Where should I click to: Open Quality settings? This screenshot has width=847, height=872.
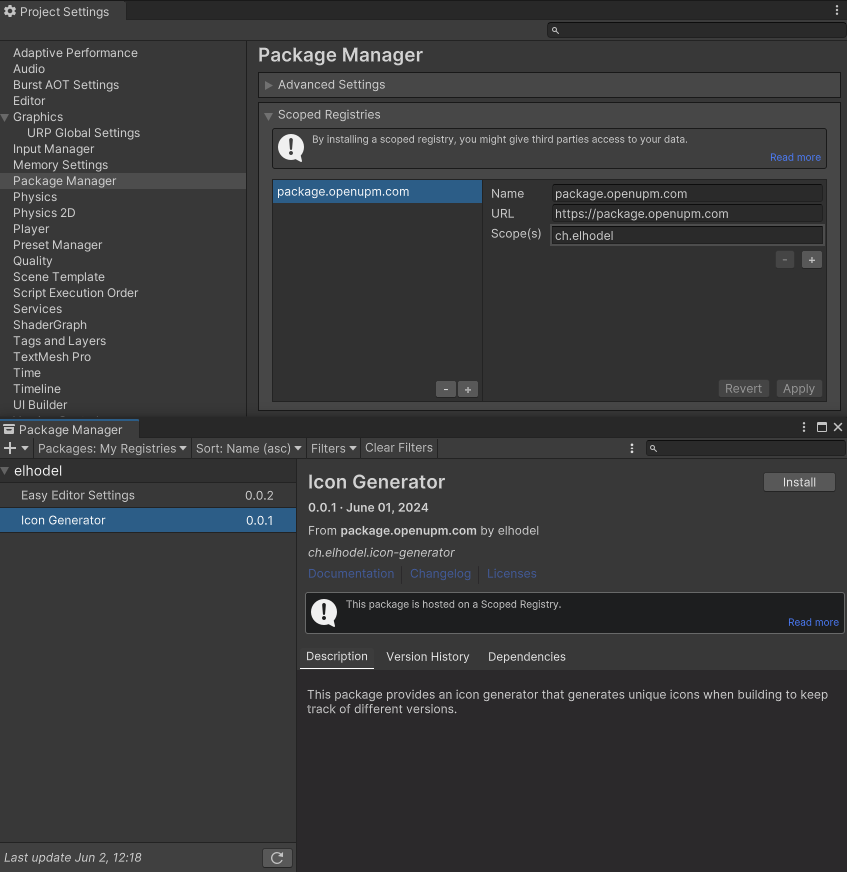point(32,261)
